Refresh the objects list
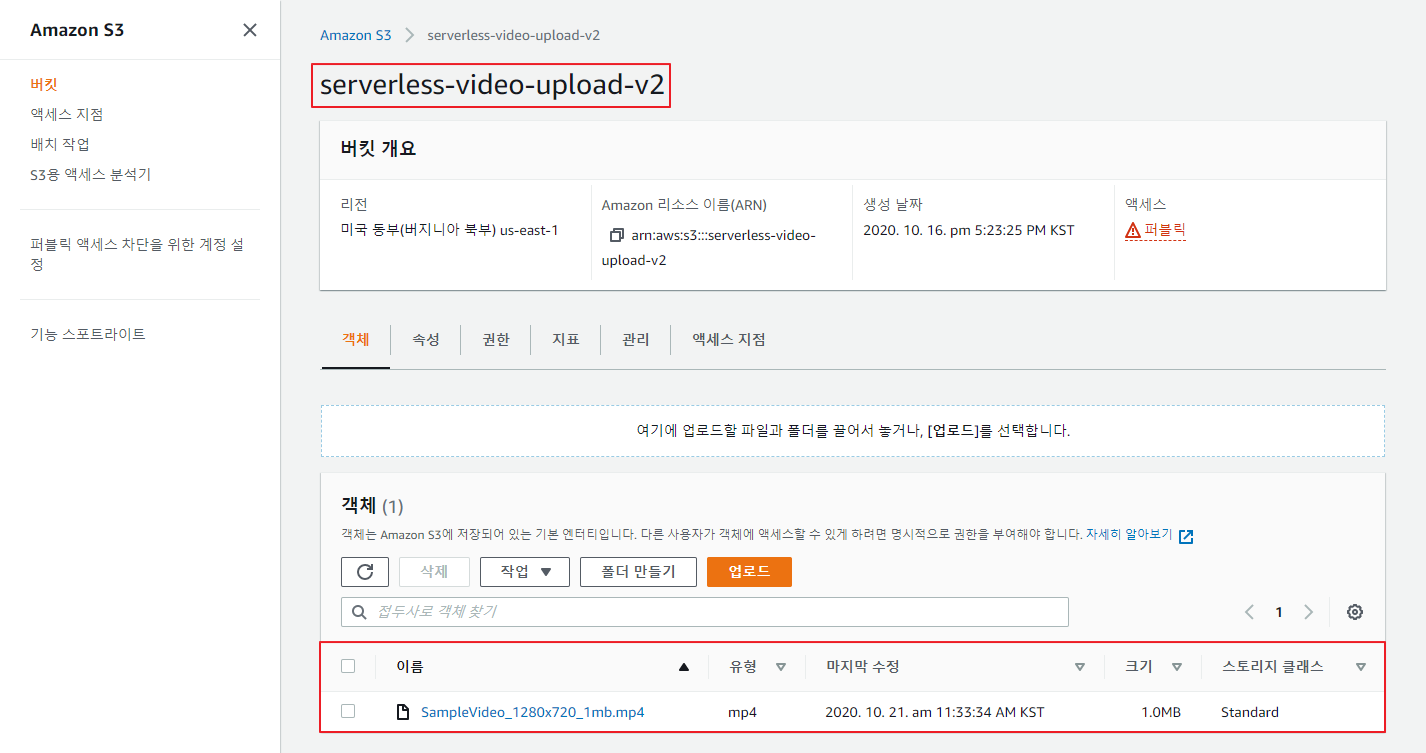Image resolution: width=1426 pixels, height=753 pixels. pos(365,572)
